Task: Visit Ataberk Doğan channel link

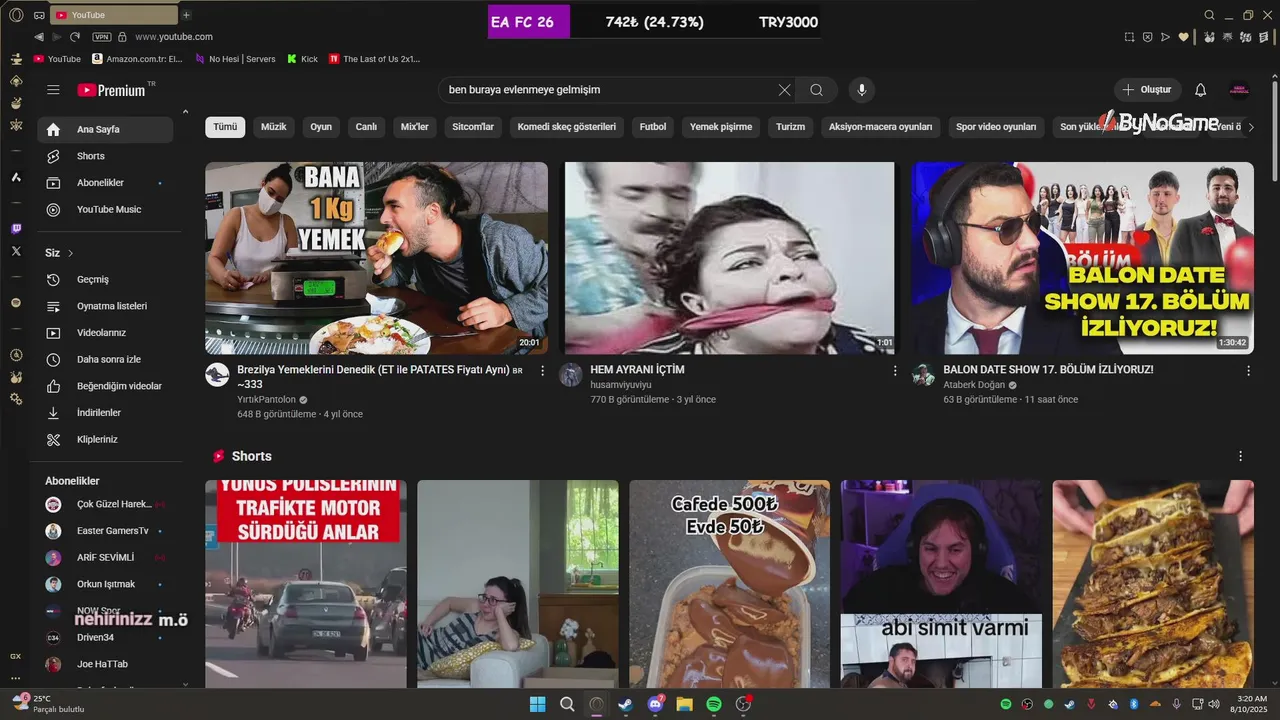Action: point(975,385)
